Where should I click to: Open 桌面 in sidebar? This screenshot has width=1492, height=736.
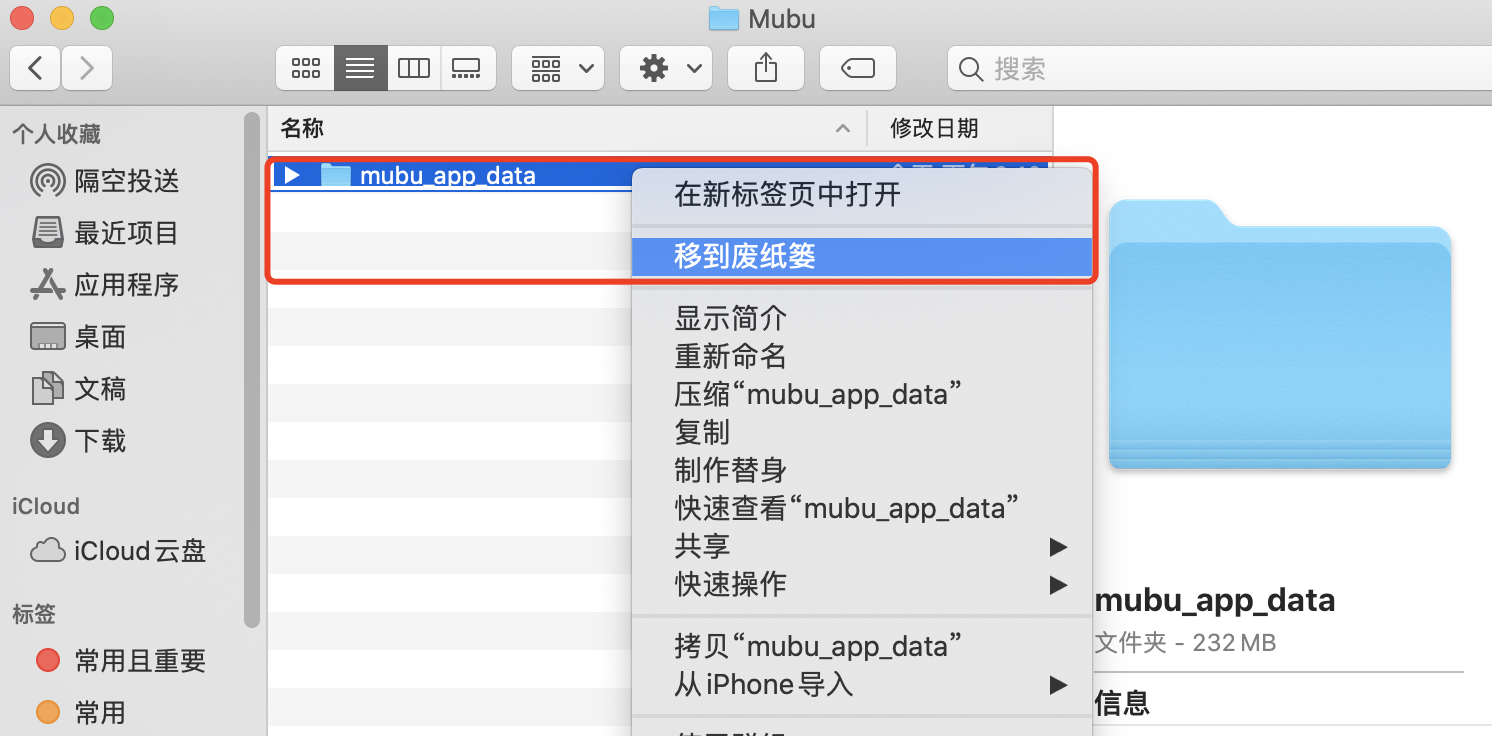79,337
